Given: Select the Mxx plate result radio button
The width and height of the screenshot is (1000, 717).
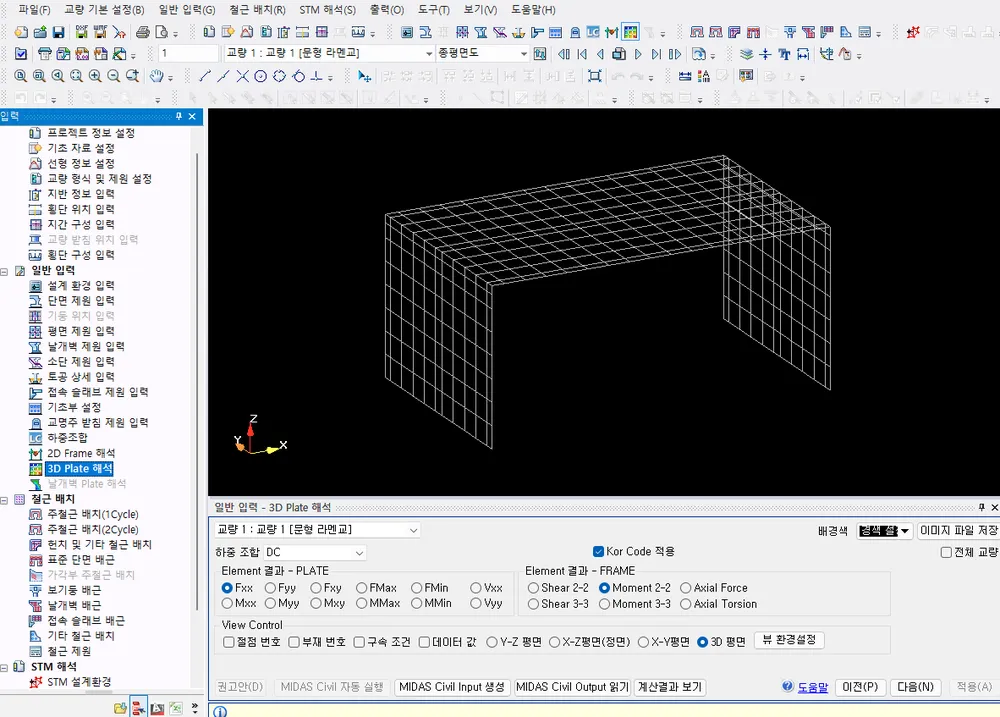Looking at the screenshot, I should point(227,603).
